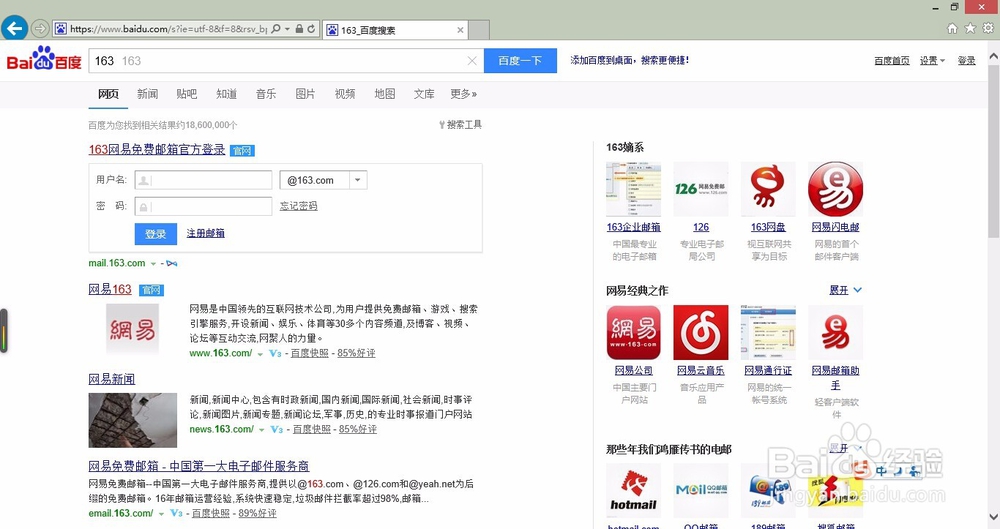Open the 163网盘 icon
Image resolution: width=1000 pixels, height=529 pixels.
[768, 189]
